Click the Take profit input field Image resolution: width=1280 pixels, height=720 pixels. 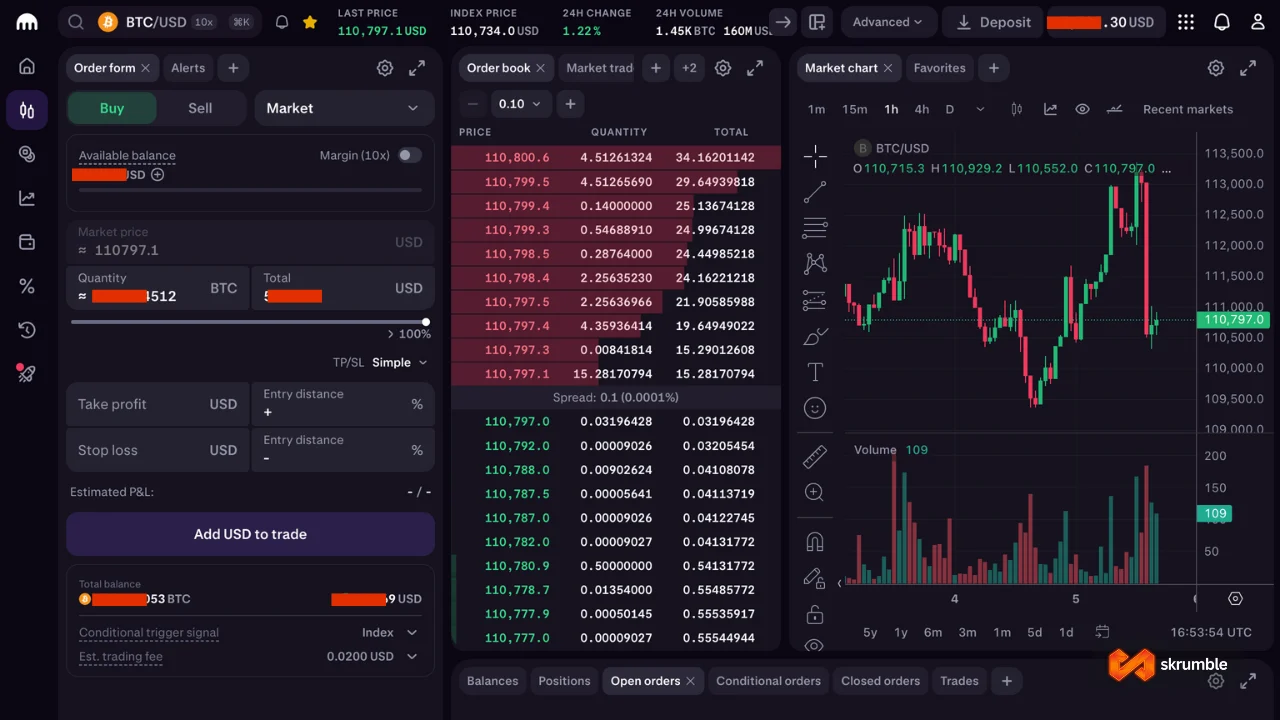[158, 404]
